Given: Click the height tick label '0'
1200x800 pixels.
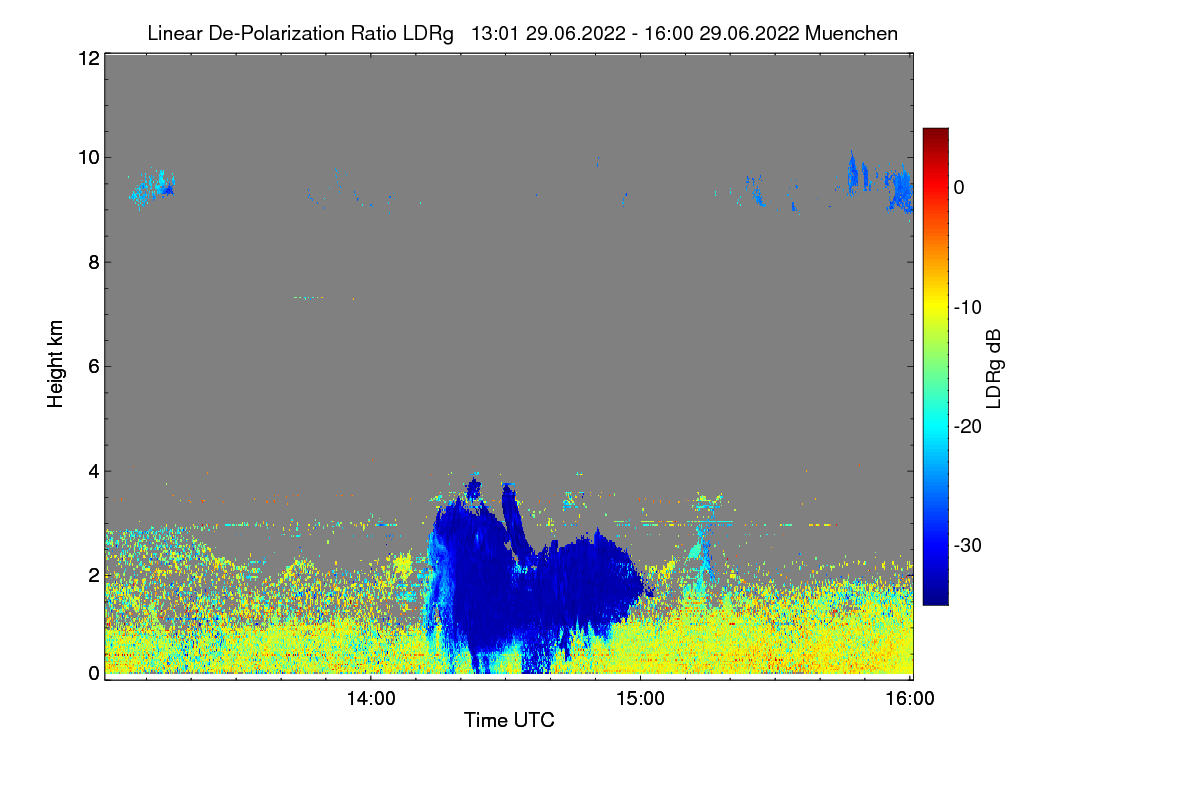Looking at the screenshot, I should (x=92, y=673).
